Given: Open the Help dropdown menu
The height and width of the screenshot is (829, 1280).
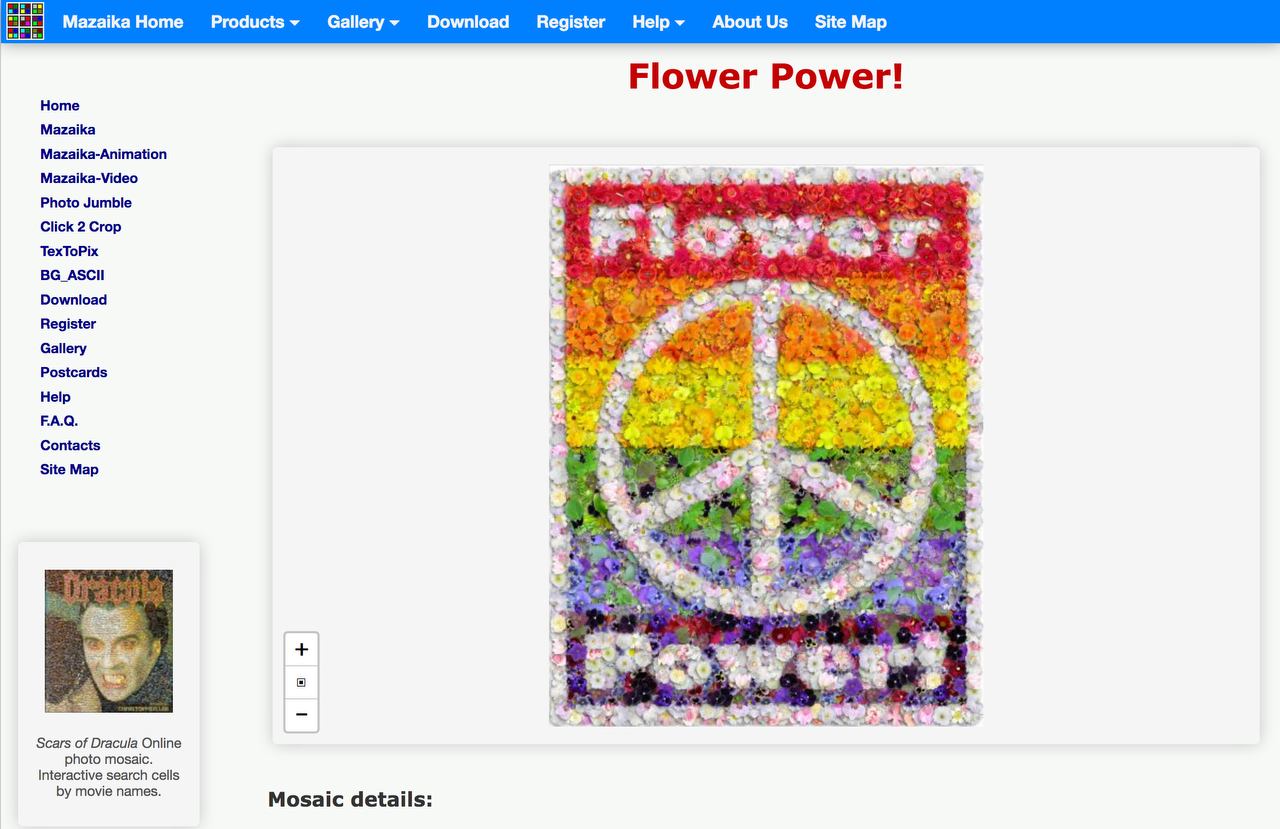Looking at the screenshot, I should coord(657,21).
